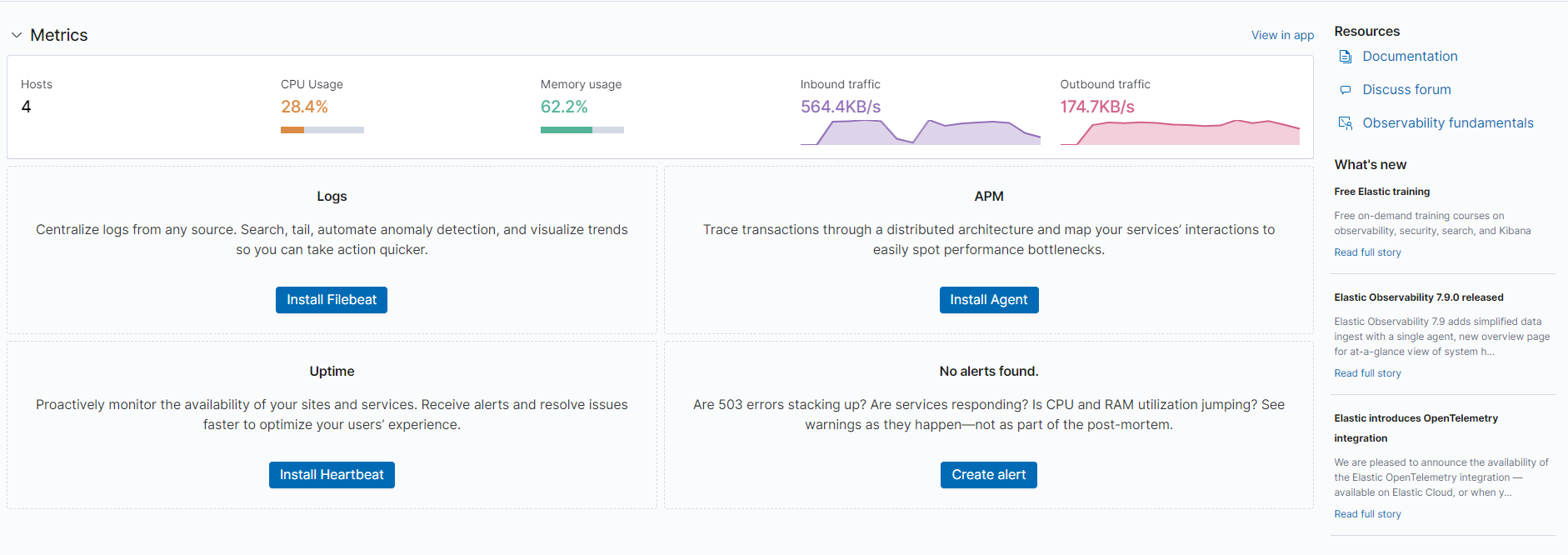
Task: Collapse the Metrics section chevron
Action: (17, 35)
